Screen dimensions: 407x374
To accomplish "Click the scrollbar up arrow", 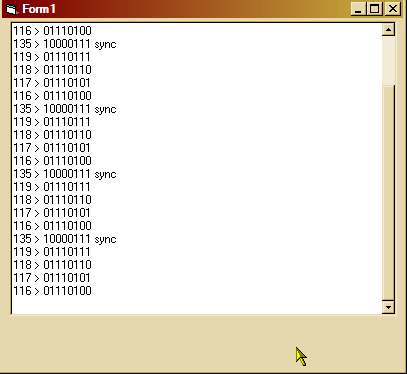I will tap(388, 30).
